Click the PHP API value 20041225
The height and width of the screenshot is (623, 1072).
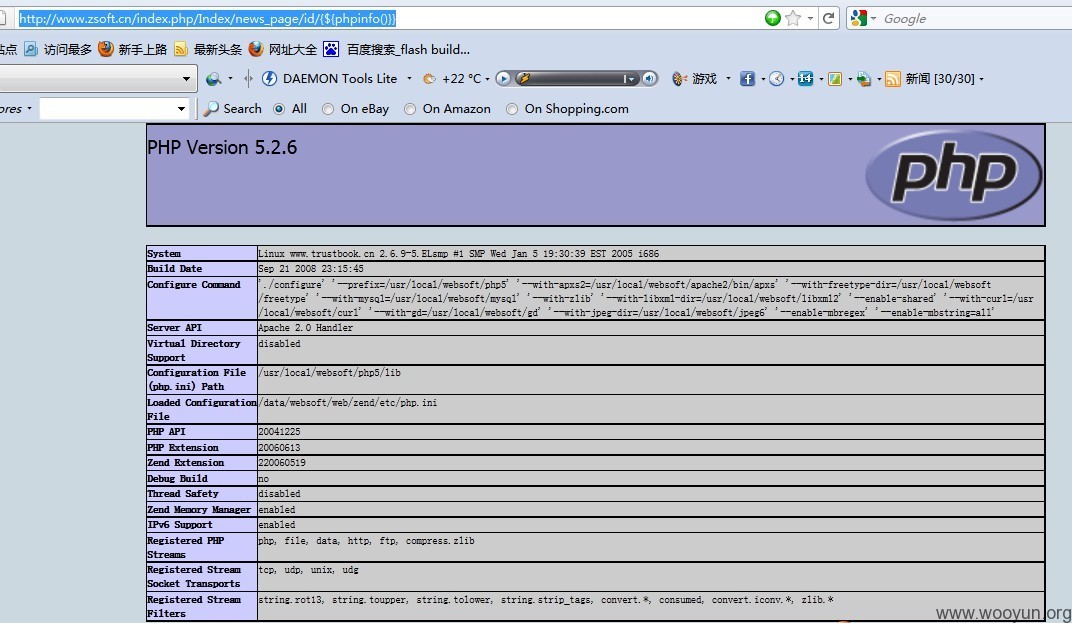279,432
